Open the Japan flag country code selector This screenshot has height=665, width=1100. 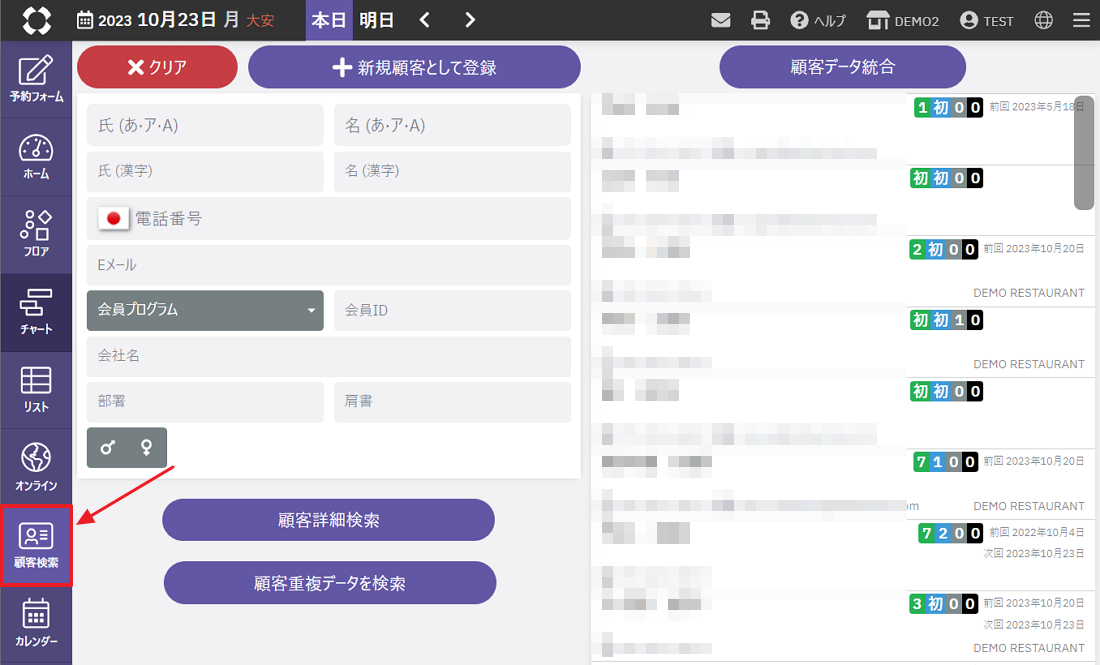pos(113,218)
